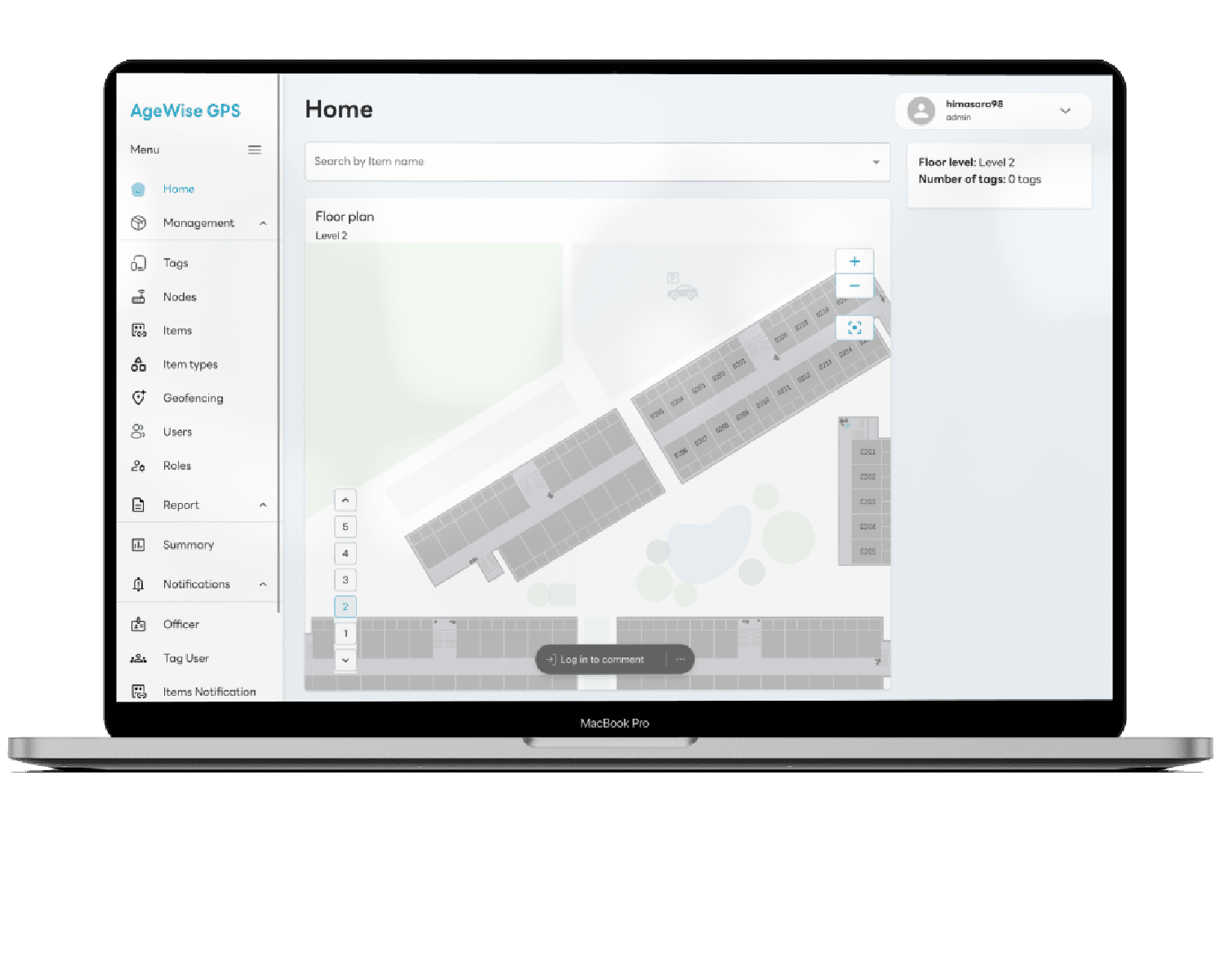Click the Geofencing pin icon
Image resolution: width=1225 pixels, height=980 pixels.
click(139, 398)
